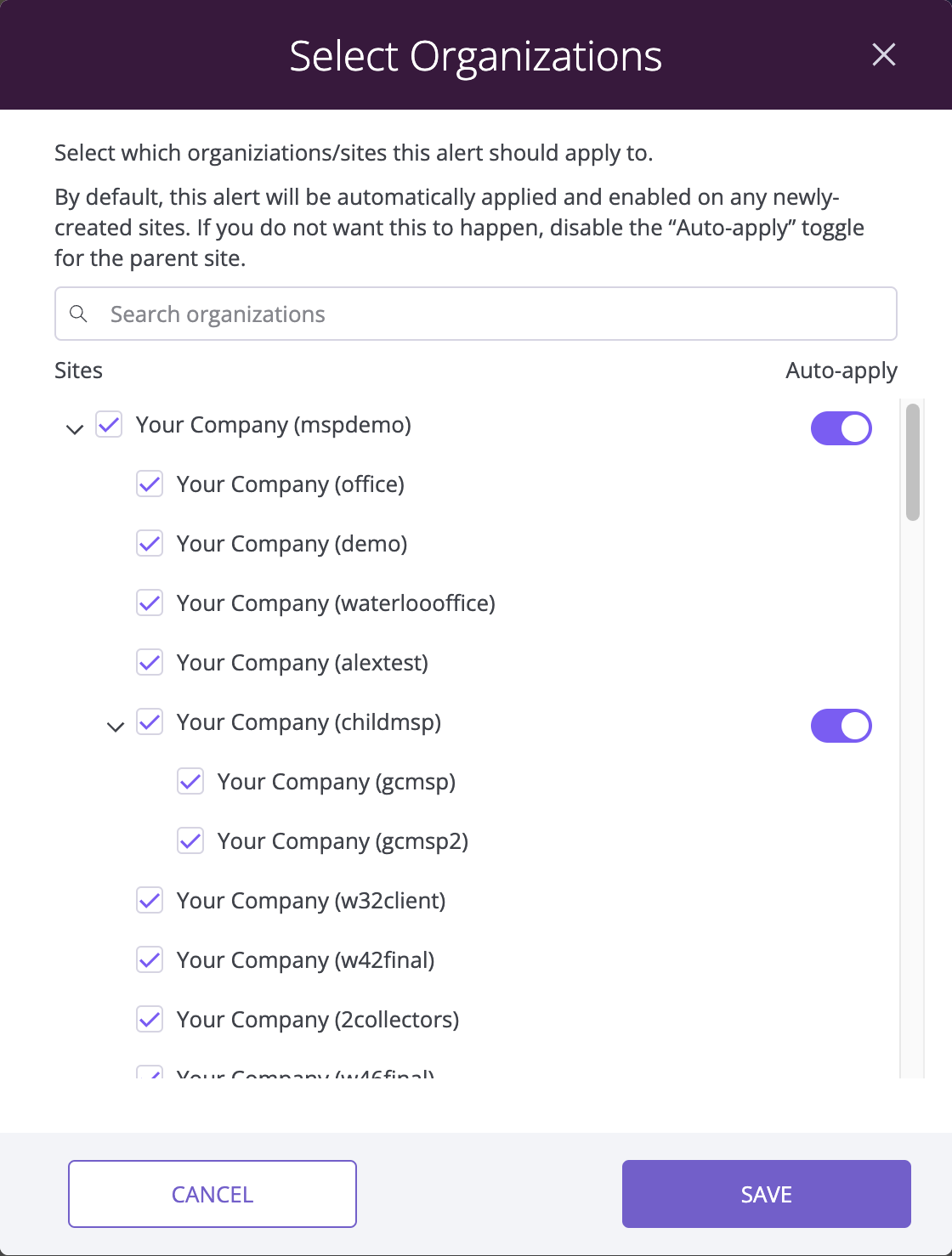Uncheck Your Company (childmsp)

coord(150,722)
